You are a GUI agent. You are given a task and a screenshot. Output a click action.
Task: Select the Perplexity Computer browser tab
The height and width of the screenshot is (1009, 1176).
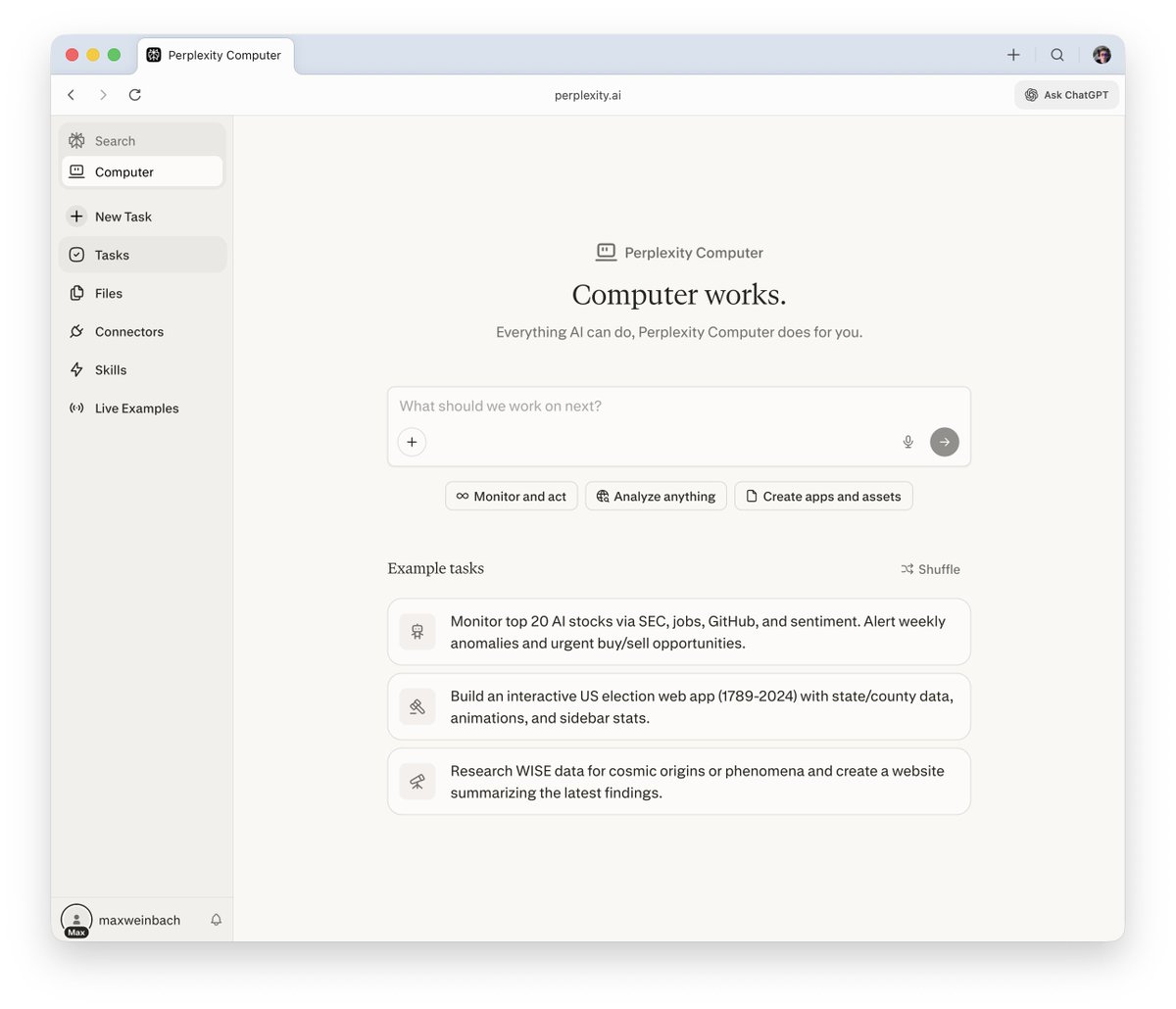click(x=216, y=55)
